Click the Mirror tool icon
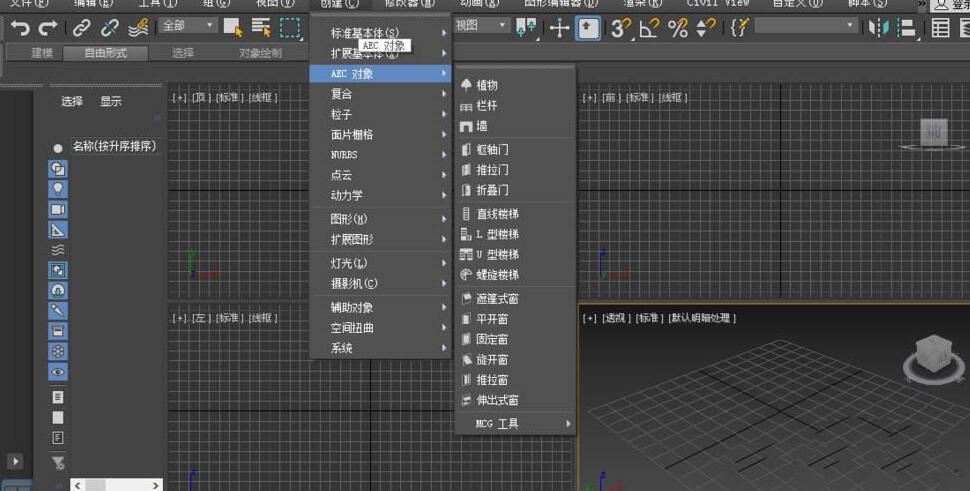Image resolution: width=970 pixels, height=491 pixels. click(878, 28)
